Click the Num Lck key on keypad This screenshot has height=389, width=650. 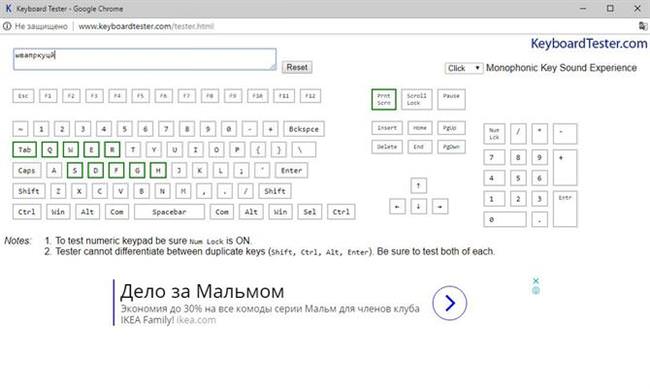click(x=494, y=134)
